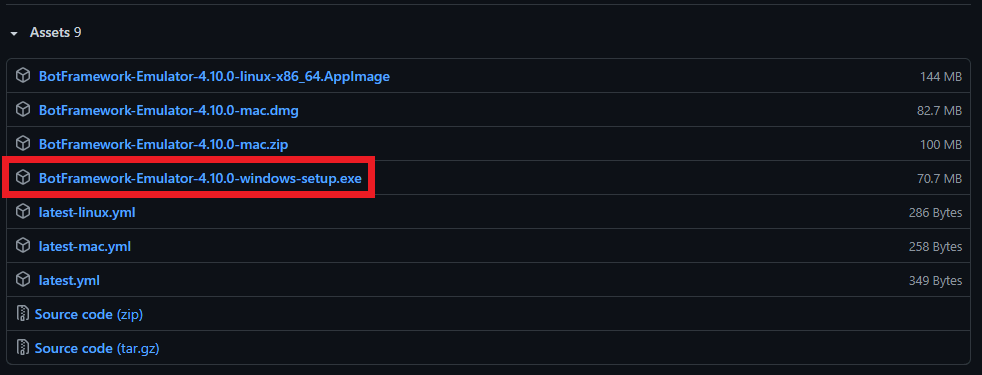Click package icon beside mac.zip asset
The width and height of the screenshot is (982, 375).
[23, 143]
